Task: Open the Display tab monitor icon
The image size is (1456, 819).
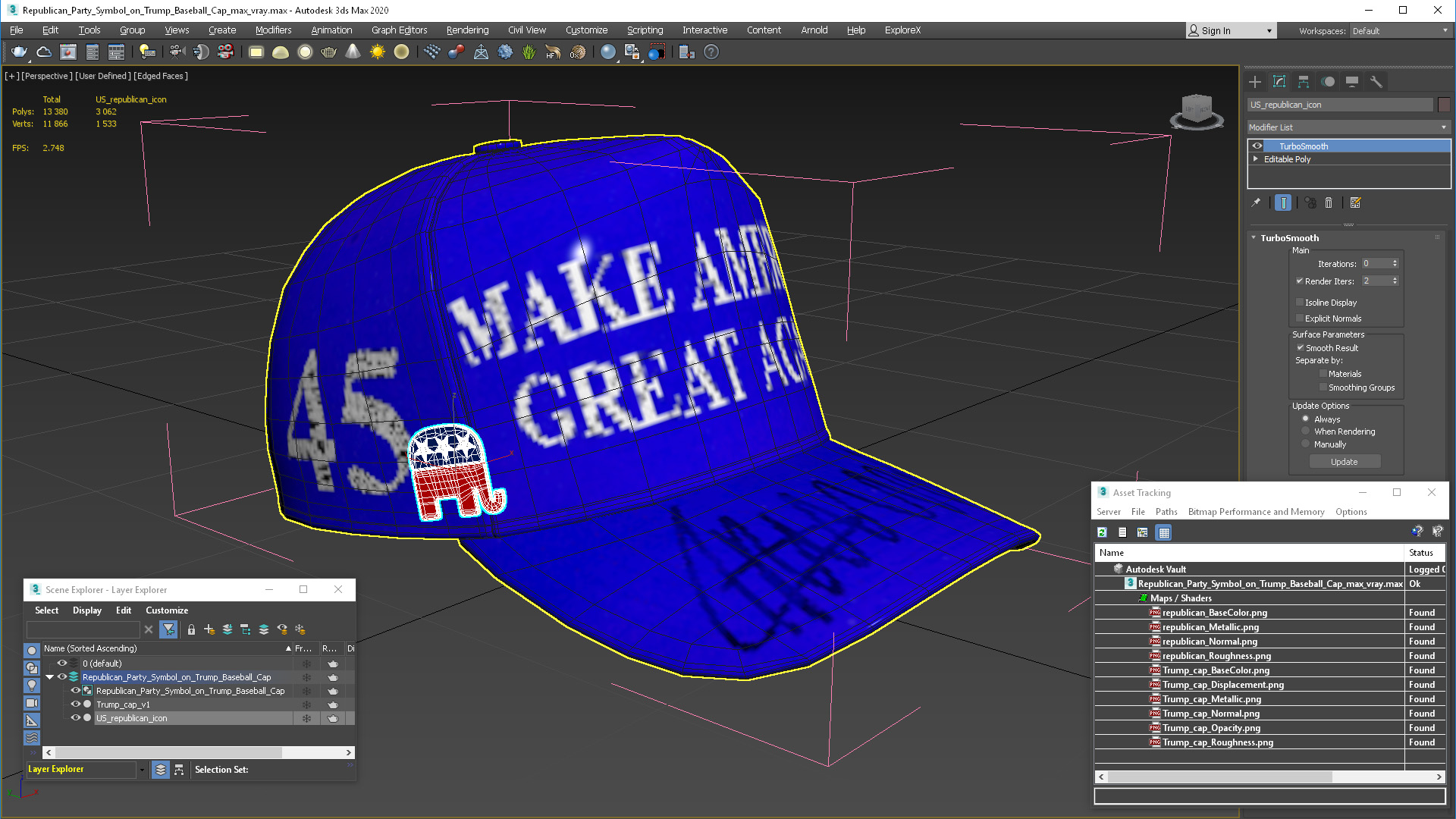Action: 1352,82
